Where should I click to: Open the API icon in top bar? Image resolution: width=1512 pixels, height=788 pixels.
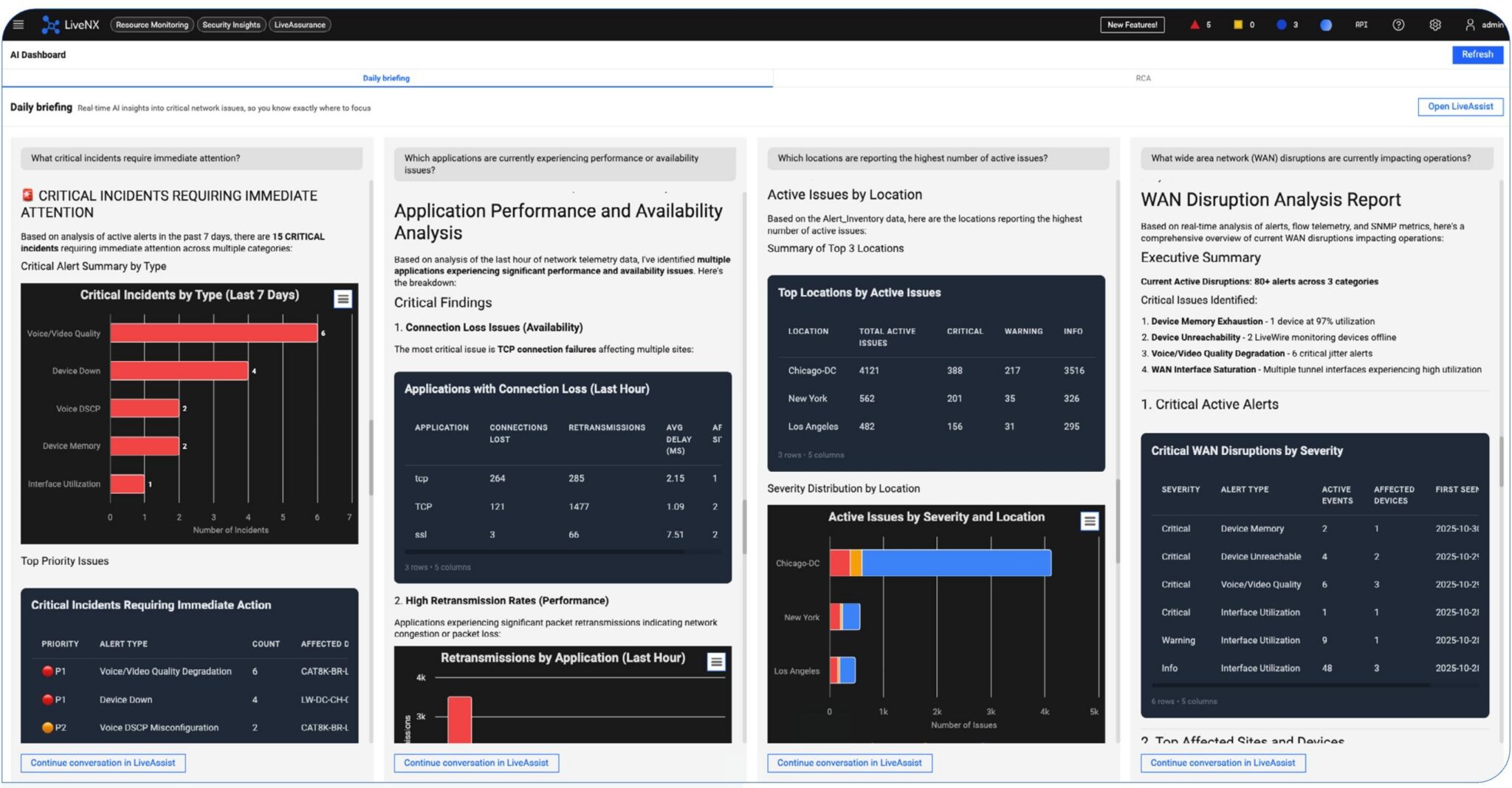coord(1361,24)
